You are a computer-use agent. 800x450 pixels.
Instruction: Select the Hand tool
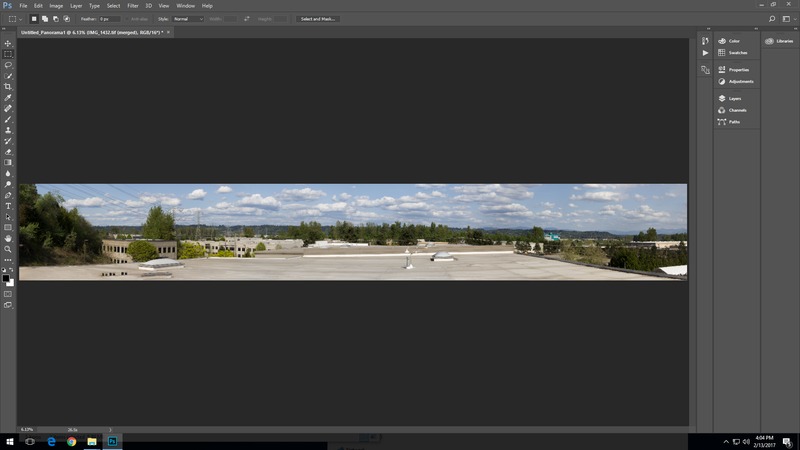8,238
